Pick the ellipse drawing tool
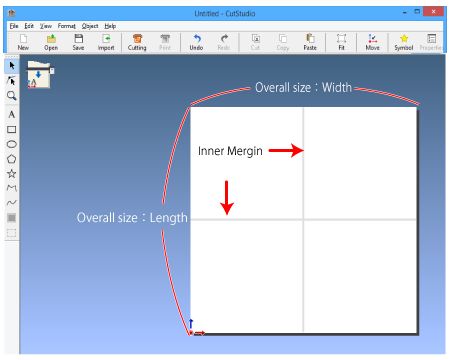The image size is (450, 360). pos(12,144)
